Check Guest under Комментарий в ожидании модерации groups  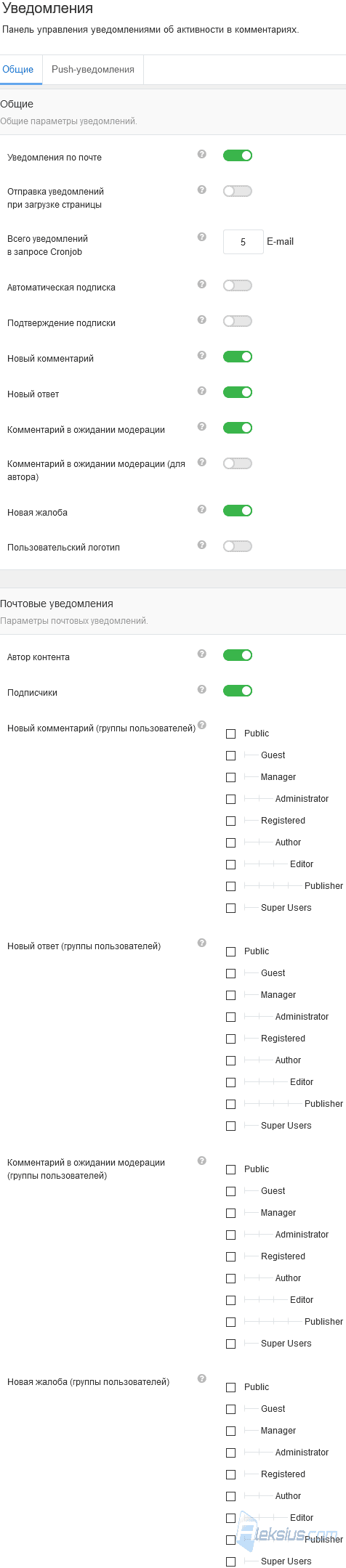tap(230, 1191)
